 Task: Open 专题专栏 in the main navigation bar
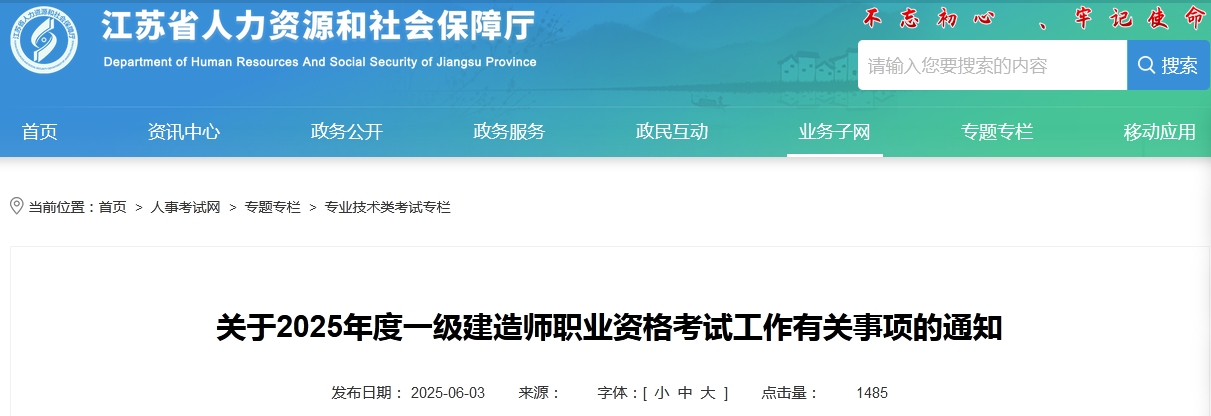(x=997, y=132)
